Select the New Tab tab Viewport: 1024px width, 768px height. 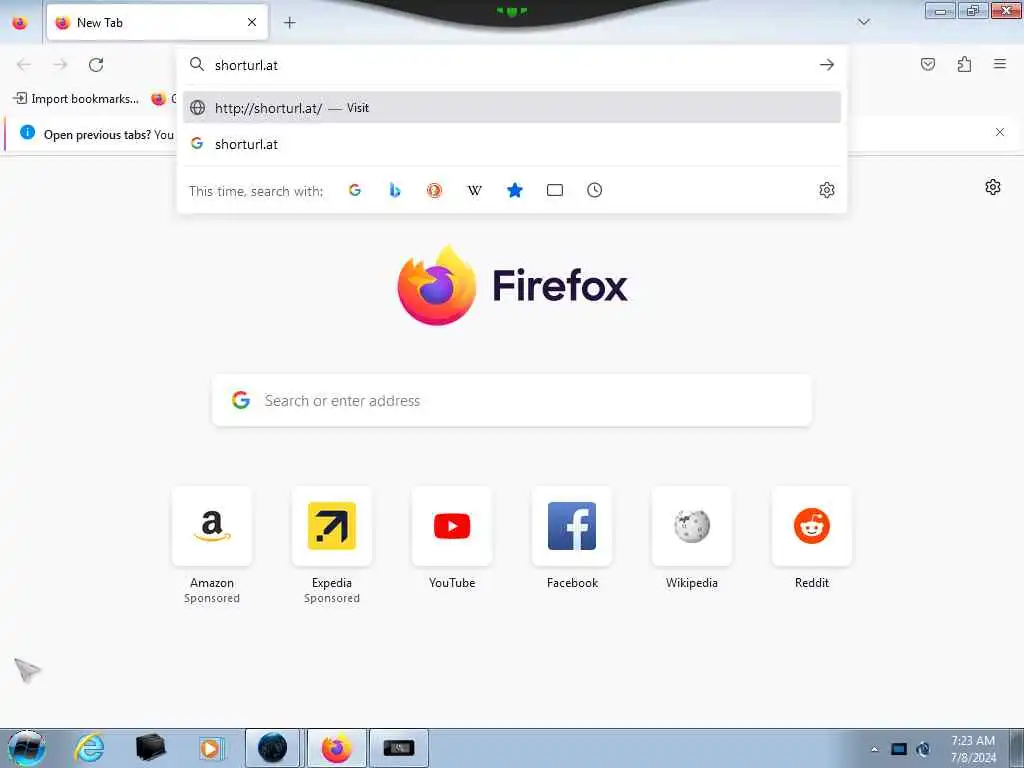click(x=157, y=23)
